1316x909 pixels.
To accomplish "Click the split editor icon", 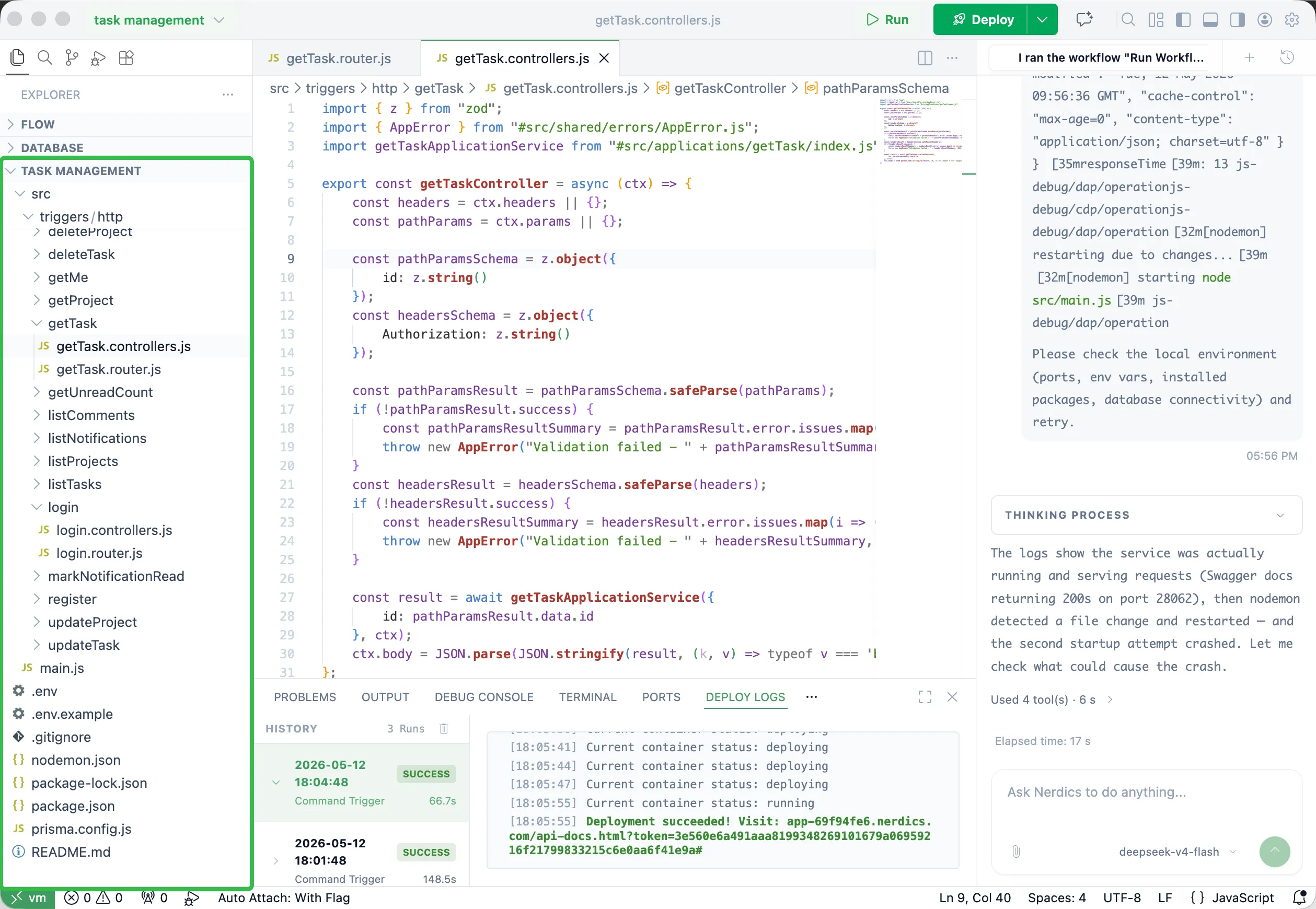I will (x=925, y=58).
